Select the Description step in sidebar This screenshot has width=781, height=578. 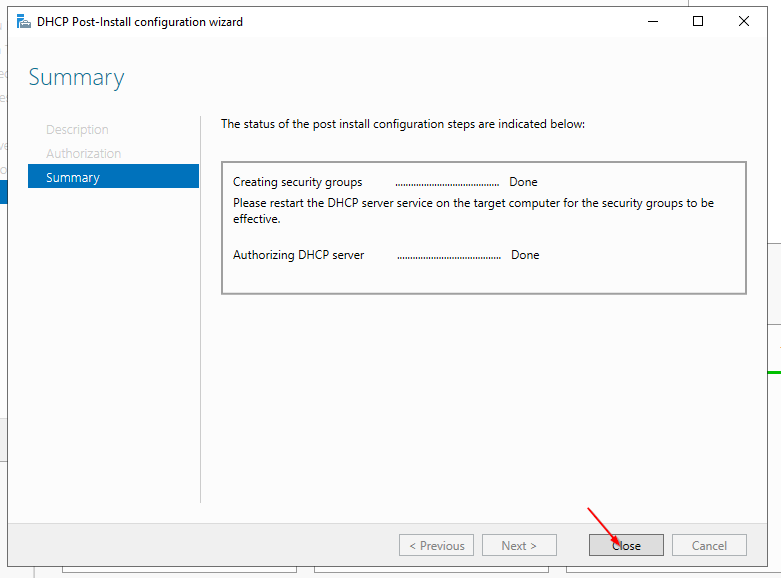coord(77,129)
